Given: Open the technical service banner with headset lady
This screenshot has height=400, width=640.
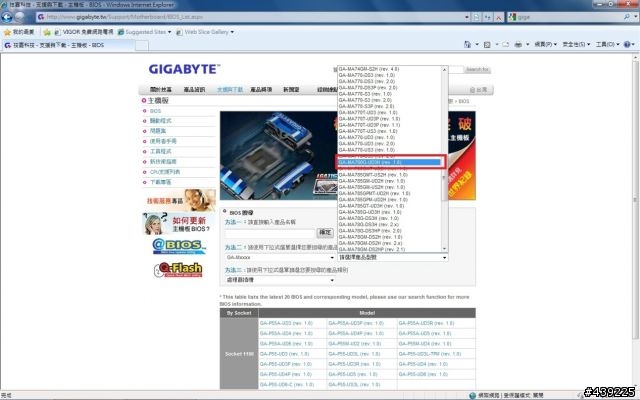Looking at the screenshot, I should point(180,200).
